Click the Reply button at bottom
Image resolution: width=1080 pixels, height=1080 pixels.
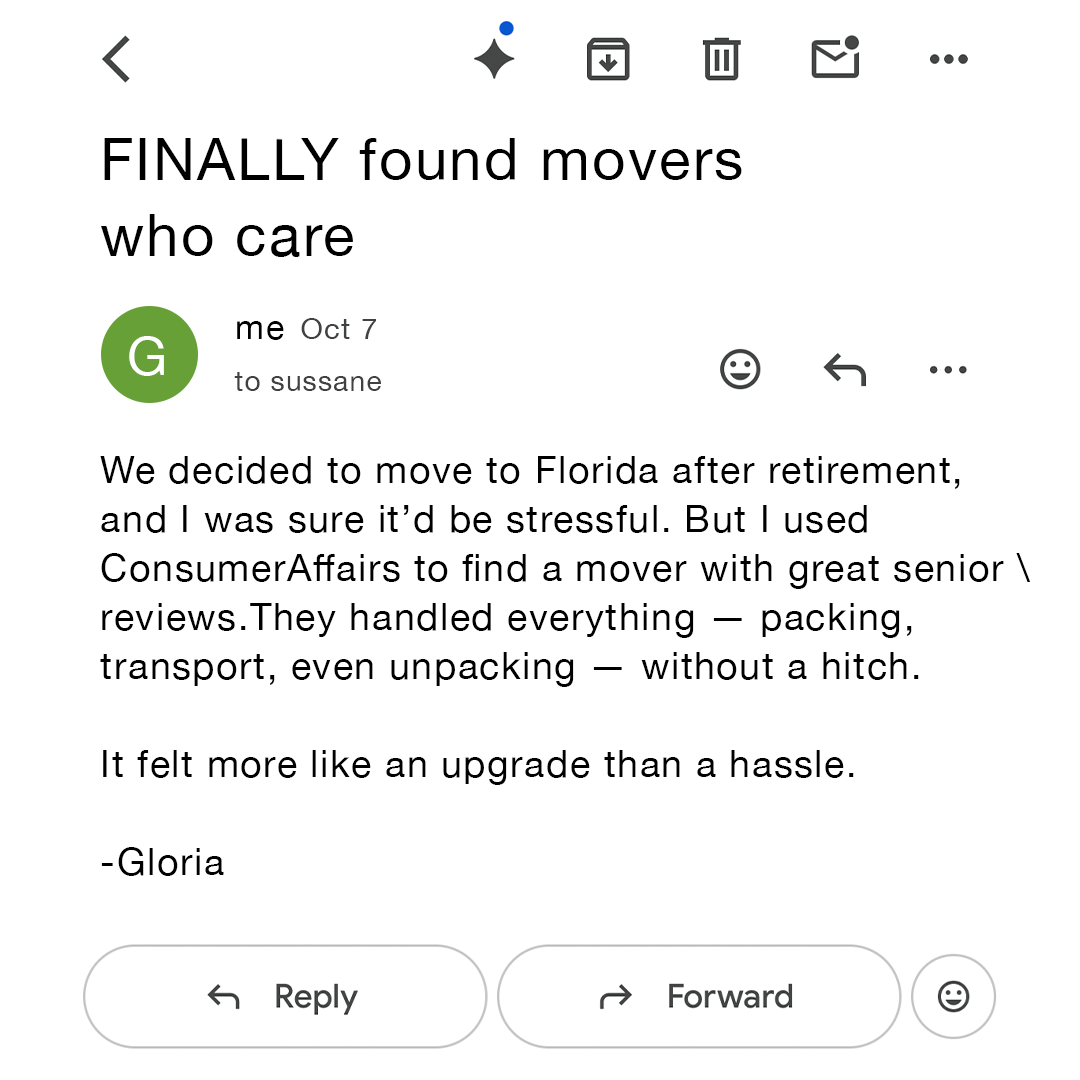coord(285,997)
